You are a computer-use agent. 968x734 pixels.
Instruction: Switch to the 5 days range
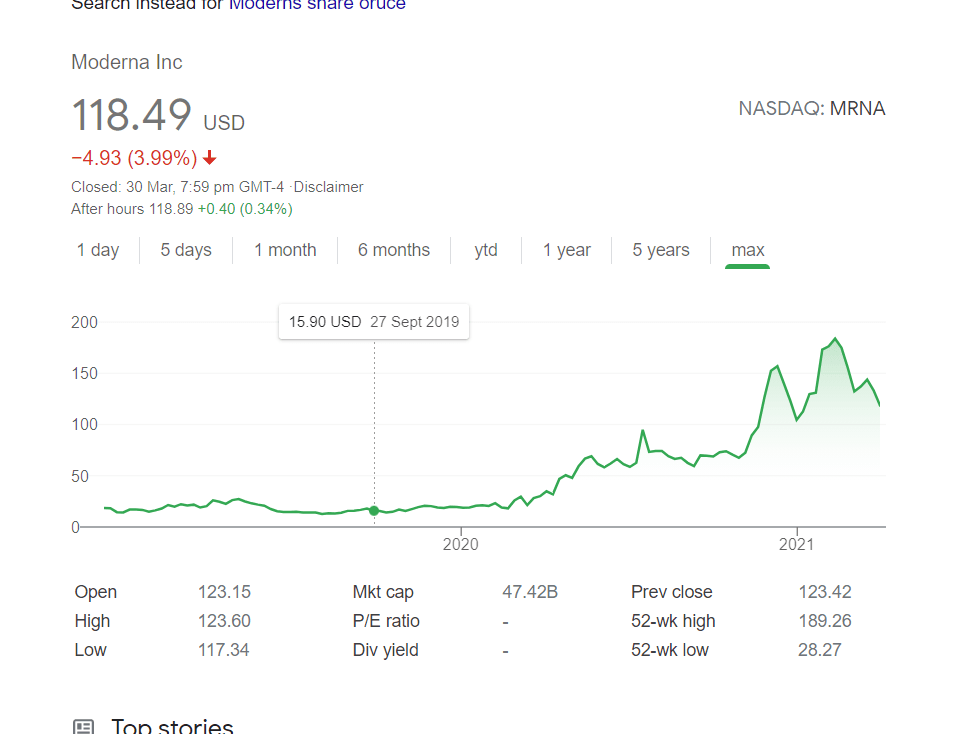[186, 250]
